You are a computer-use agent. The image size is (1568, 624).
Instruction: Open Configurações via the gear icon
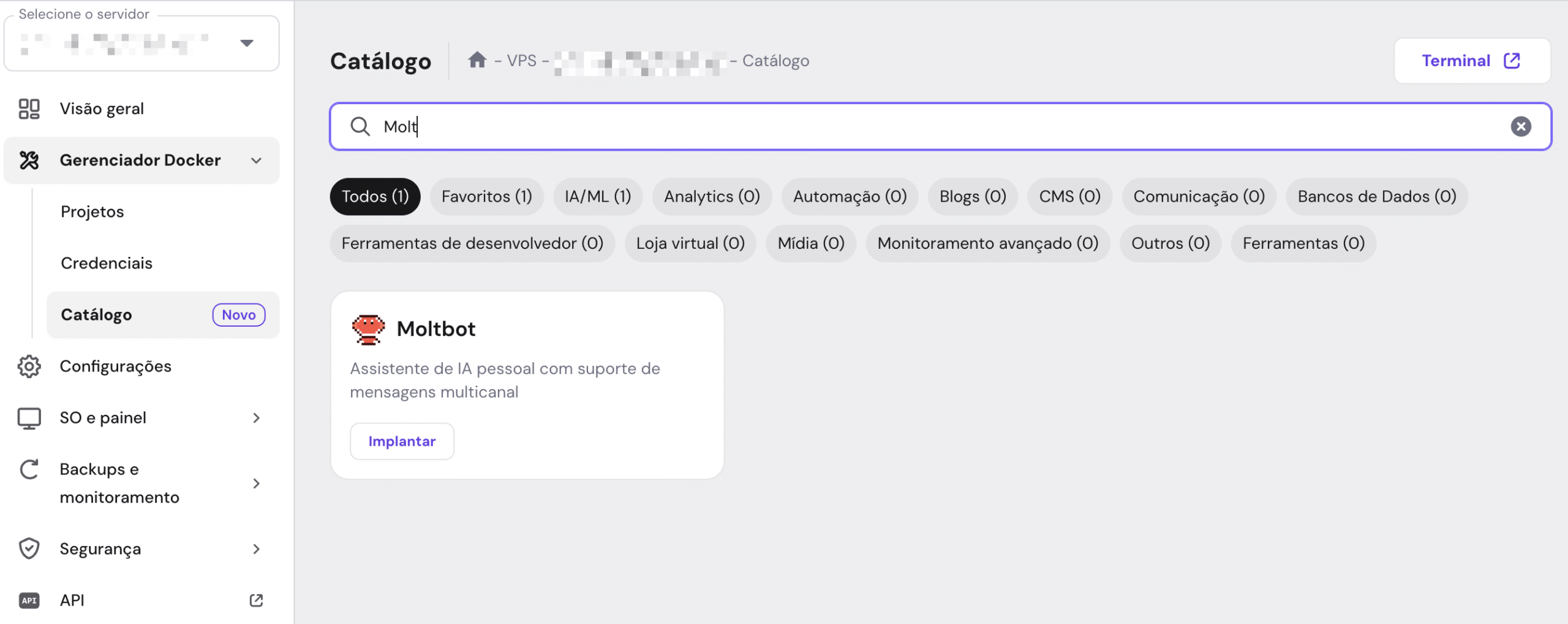coord(28,366)
